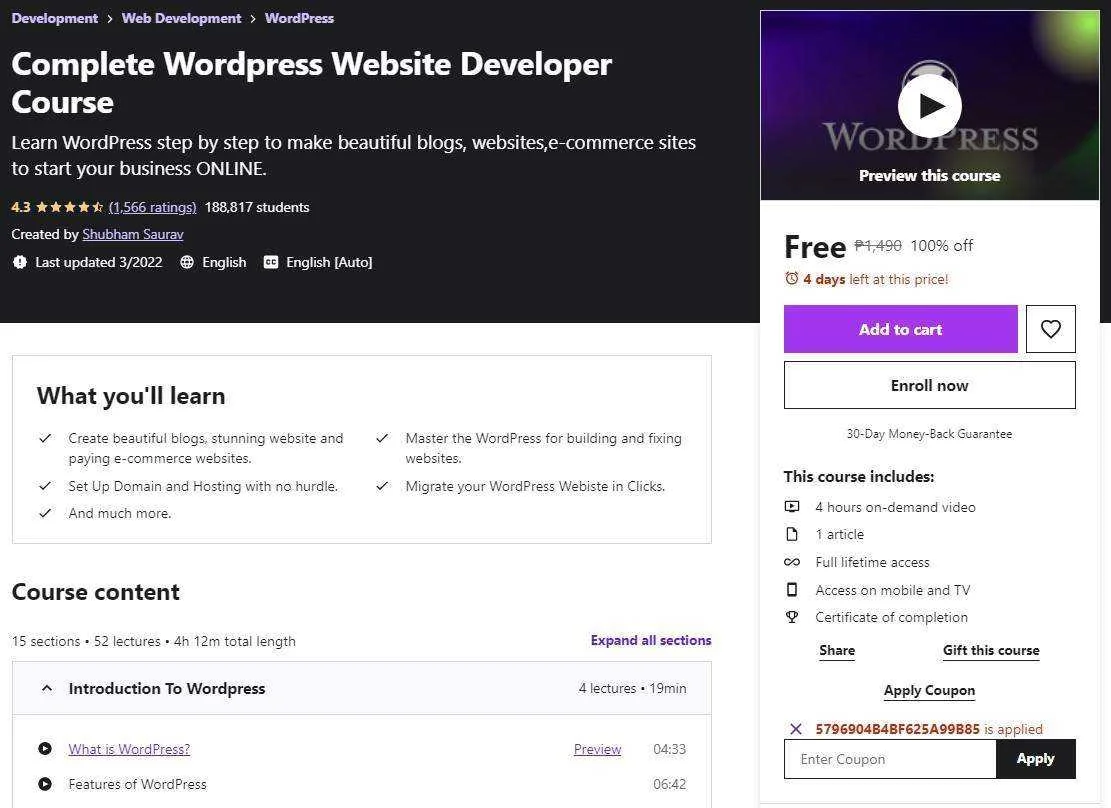
Task: Play the course preview video
Action: (x=929, y=106)
